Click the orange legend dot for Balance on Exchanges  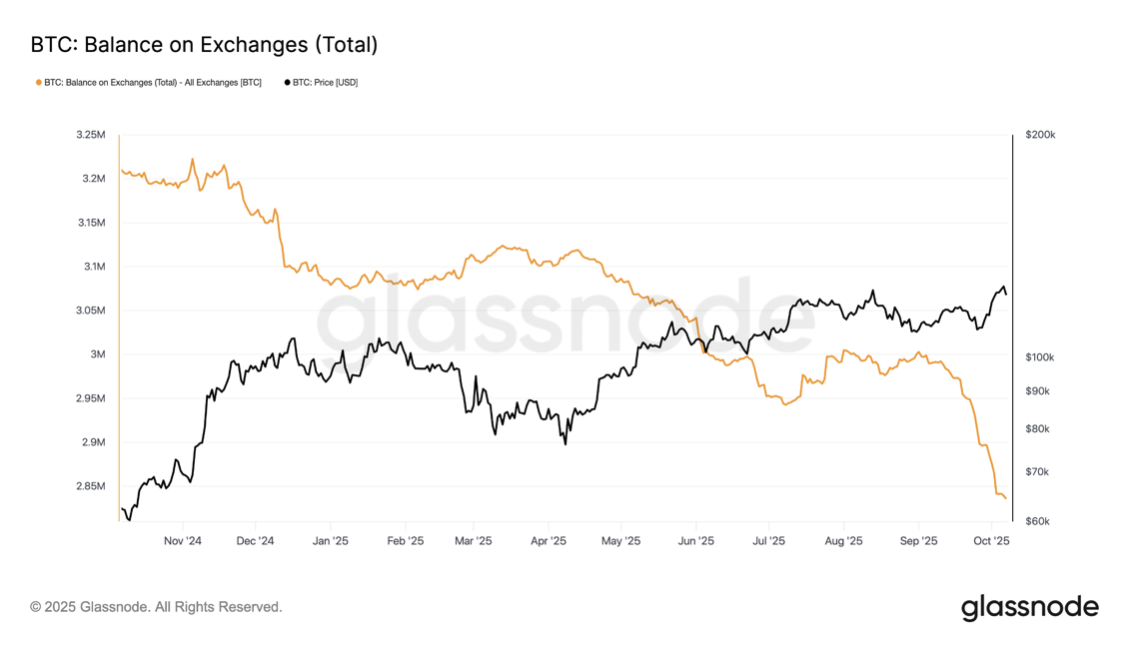(38, 83)
